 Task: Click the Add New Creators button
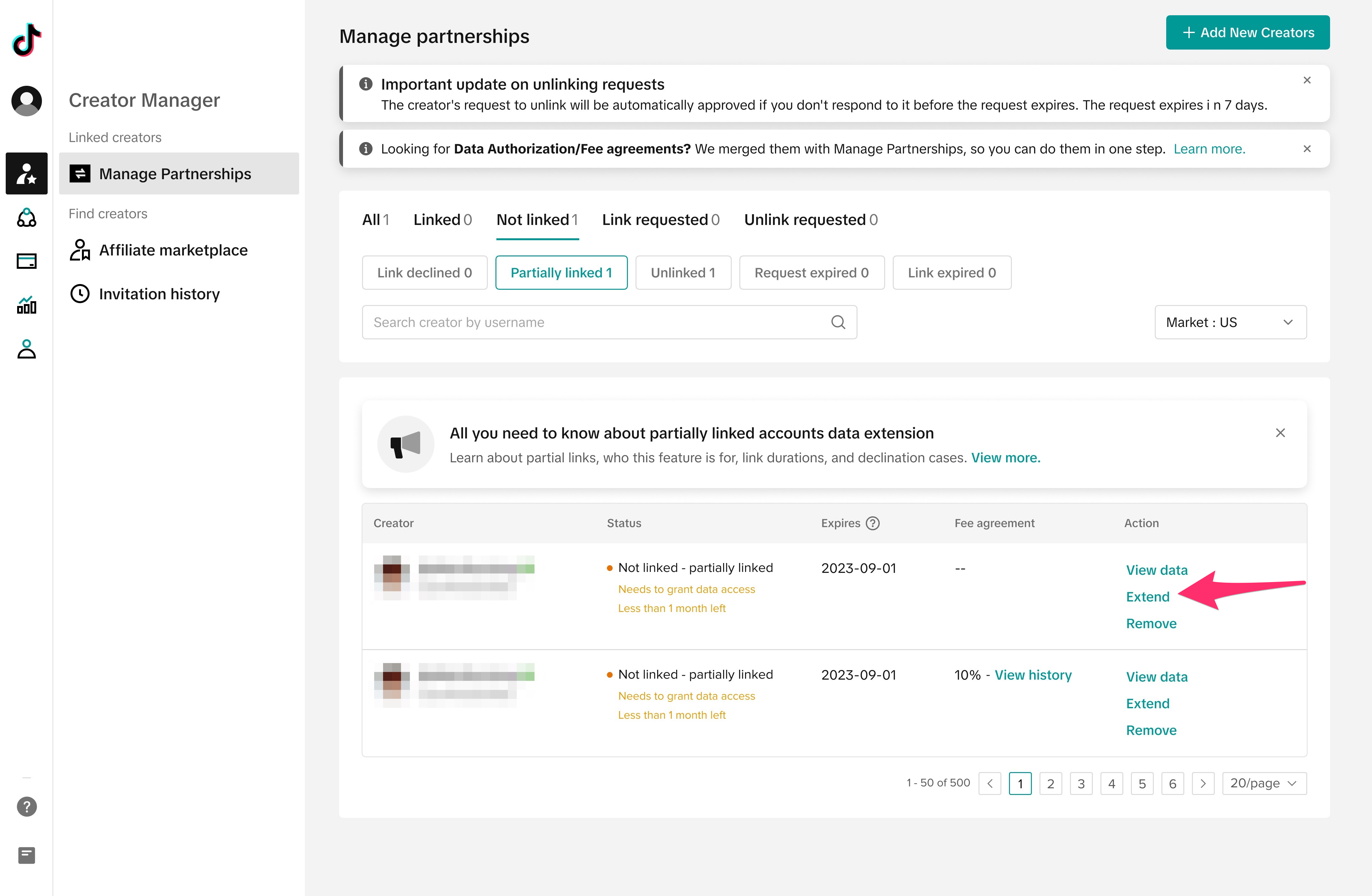click(x=1248, y=32)
